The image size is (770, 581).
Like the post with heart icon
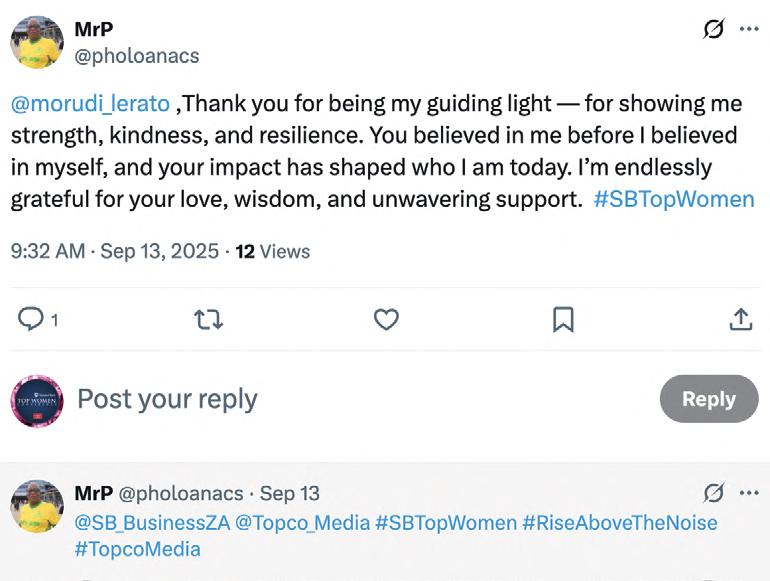click(386, 319)
